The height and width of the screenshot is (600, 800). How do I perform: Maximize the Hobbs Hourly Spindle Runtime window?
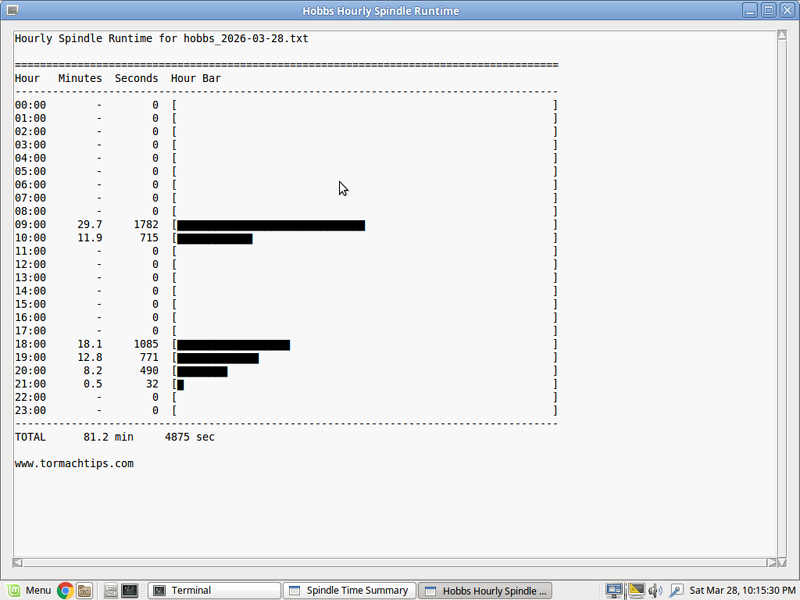[x=769, y=10]
